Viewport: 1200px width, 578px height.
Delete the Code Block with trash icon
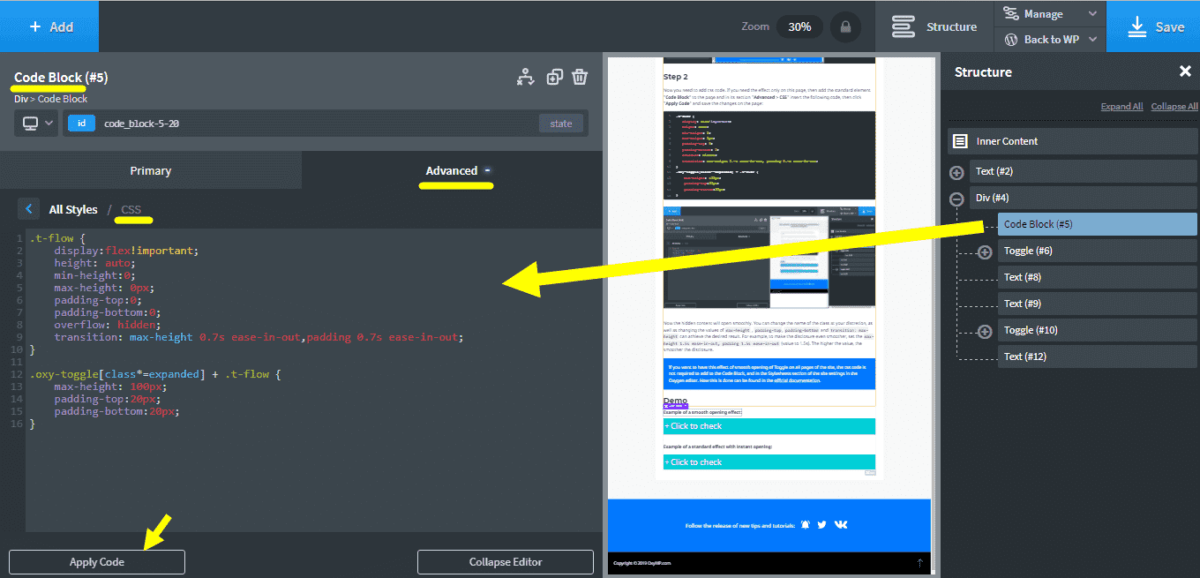[x=580, y=77]
